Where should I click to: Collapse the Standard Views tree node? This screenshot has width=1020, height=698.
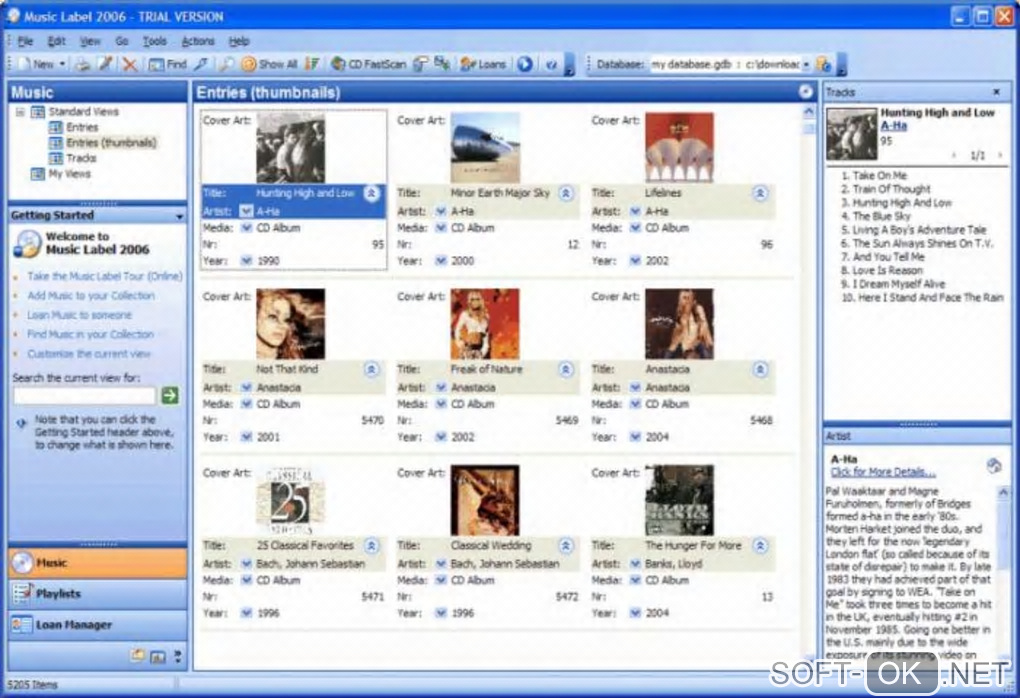pos(20,112)
